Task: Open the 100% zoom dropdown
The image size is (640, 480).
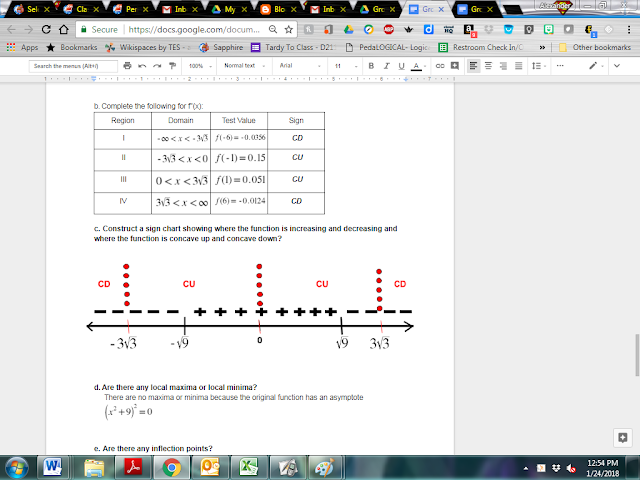Action: coord(200,66)
